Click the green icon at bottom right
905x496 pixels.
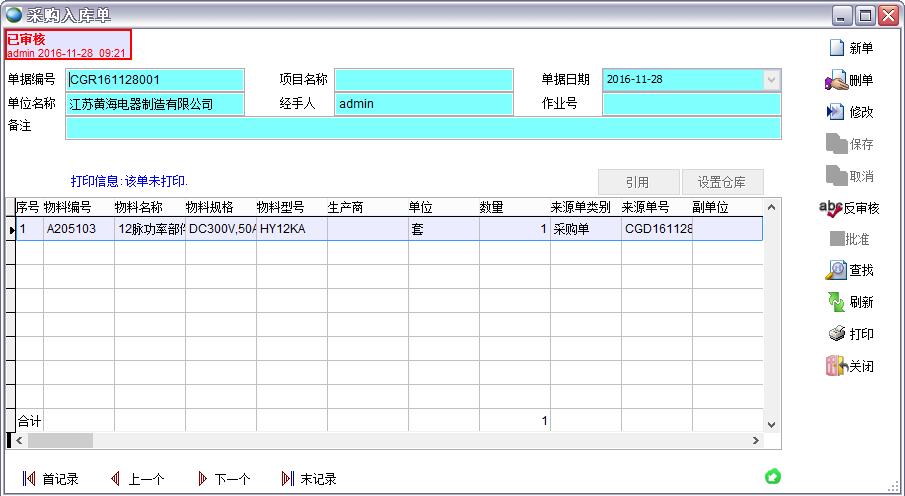tap(772, 476)
